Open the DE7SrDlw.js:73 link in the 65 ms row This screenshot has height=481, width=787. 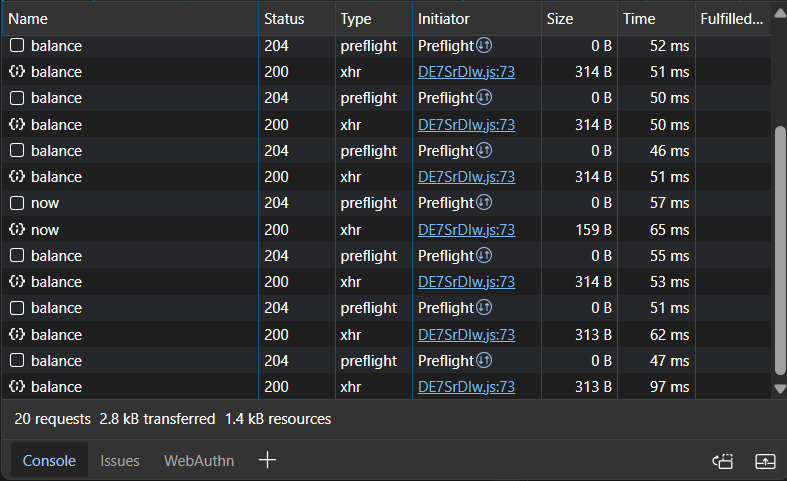(x=466, y=229)
